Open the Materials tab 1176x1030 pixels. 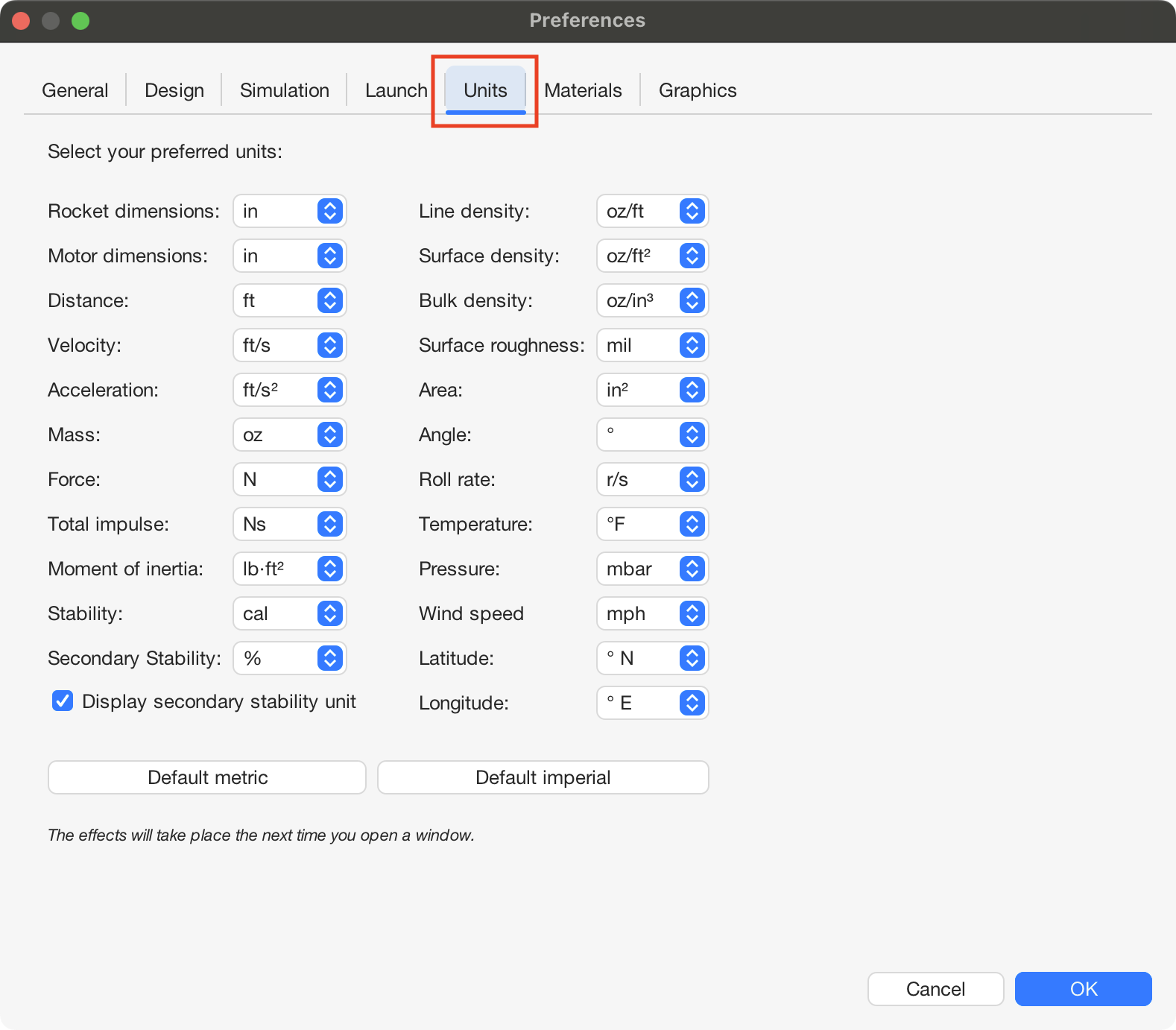[x=583, y=90]
